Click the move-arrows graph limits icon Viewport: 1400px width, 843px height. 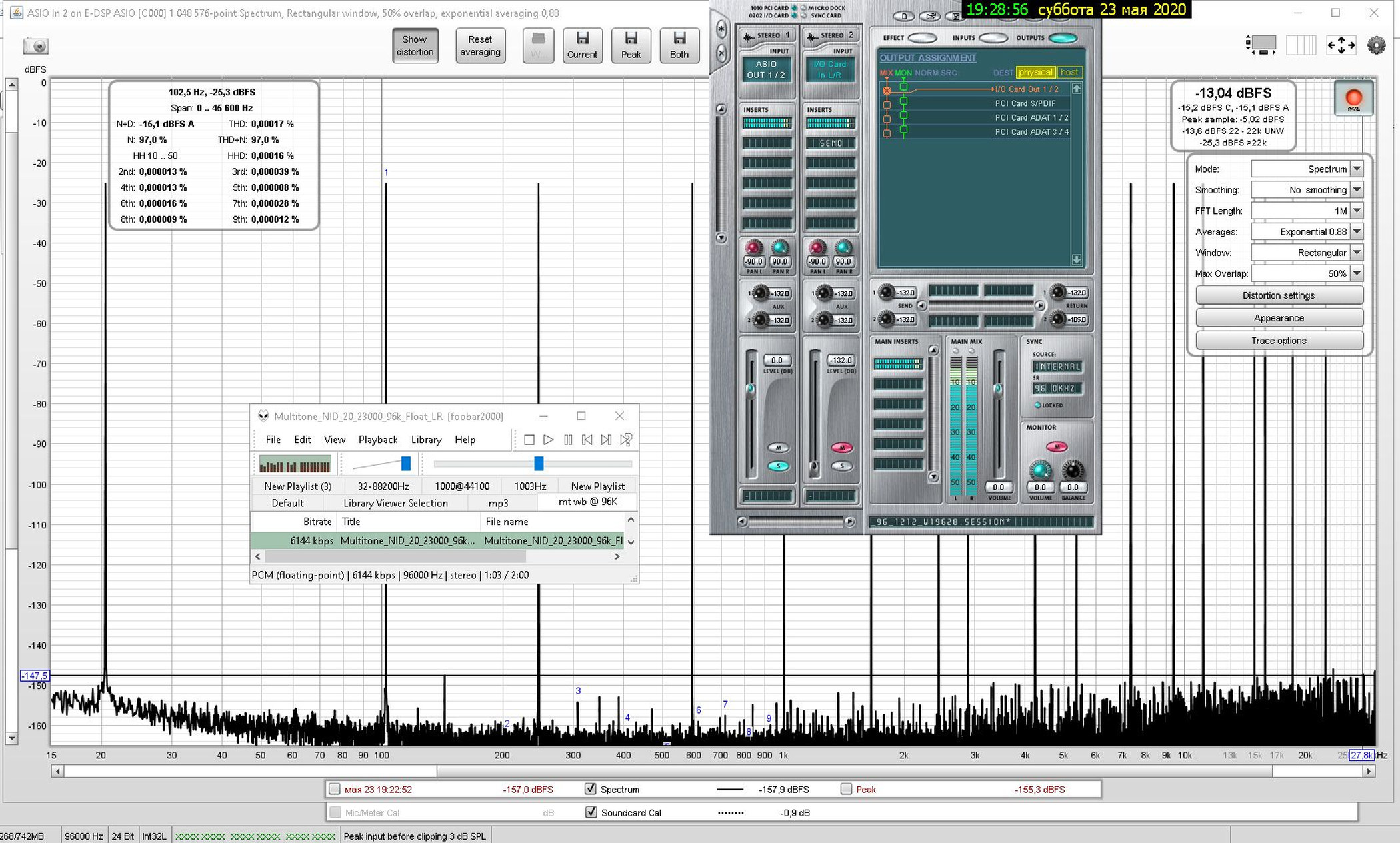coord(1341,45)
